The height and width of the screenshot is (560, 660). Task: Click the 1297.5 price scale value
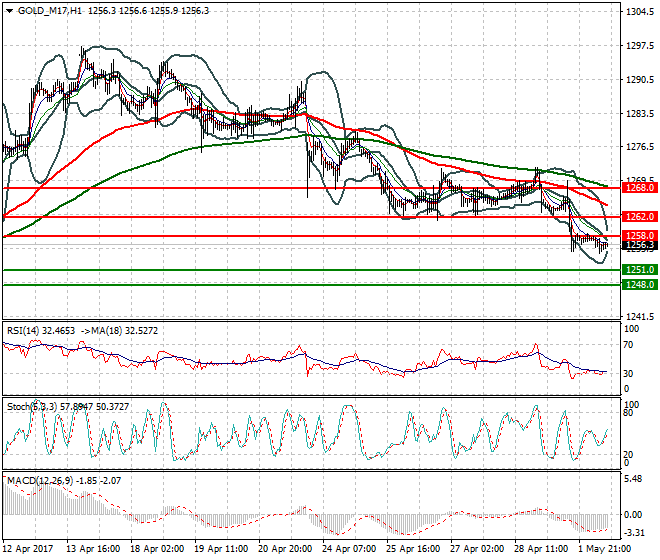(640, 45)
